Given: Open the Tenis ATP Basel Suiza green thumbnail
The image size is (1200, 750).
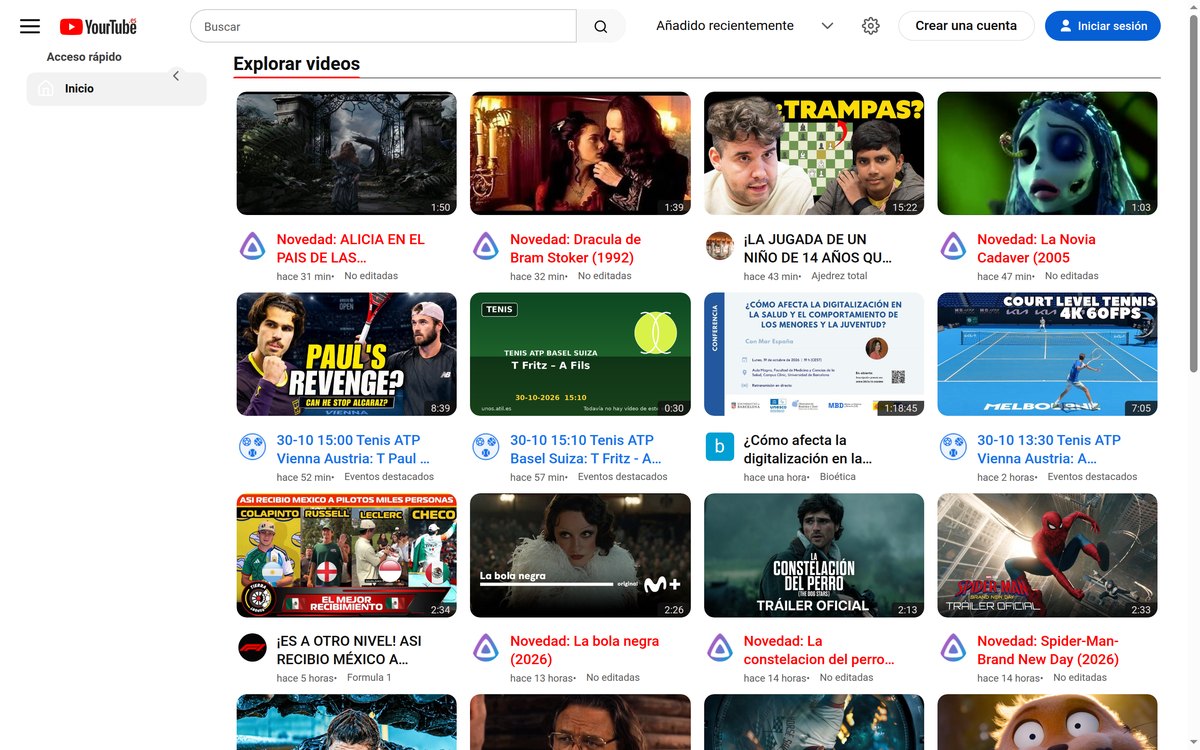Looking at the screenshot, I should (x=580, y=354).
